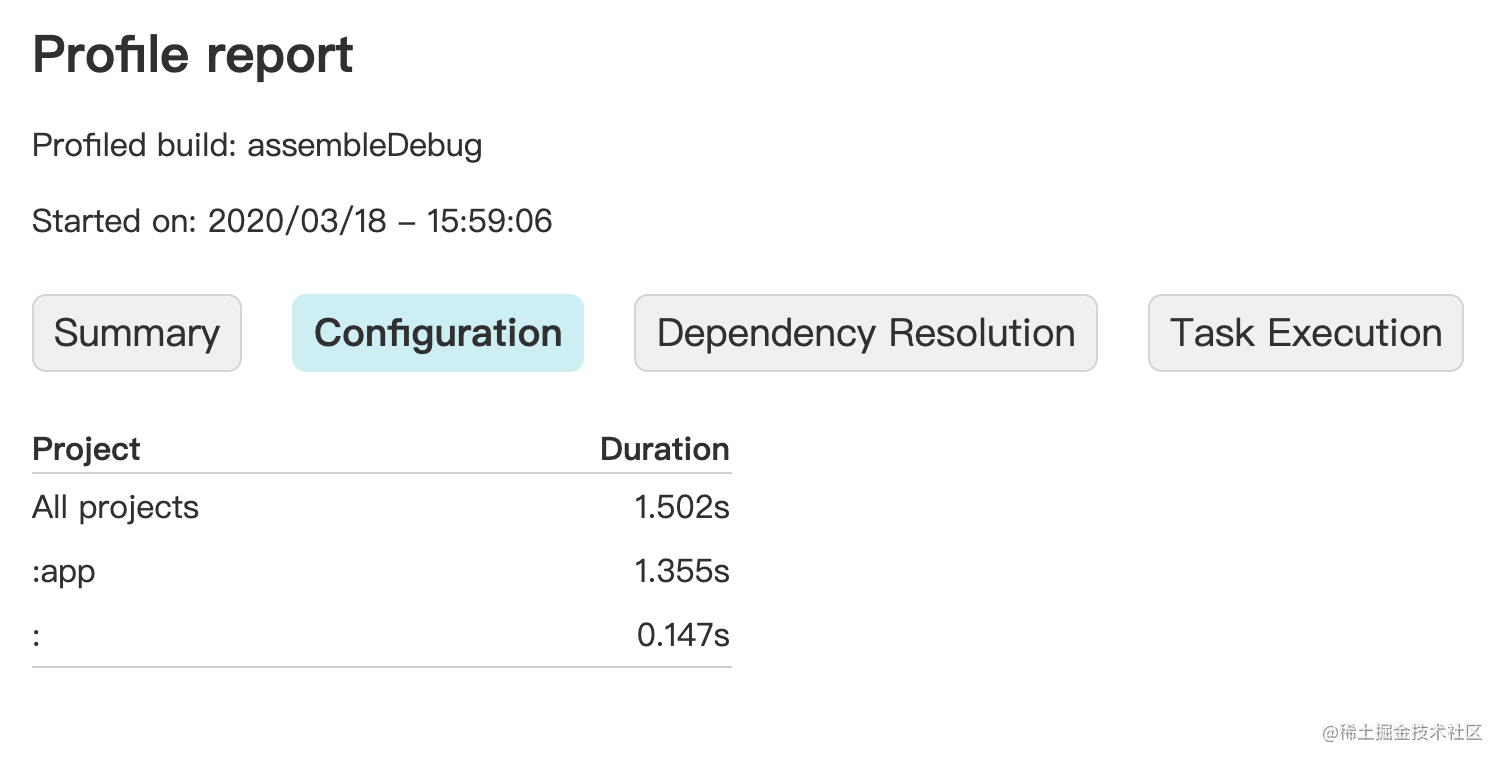Click the words 'Profiled build:'
Image resolution: width=1504 pixels, height=764 pixels.
pyautogui.click(x=136, y=146)
